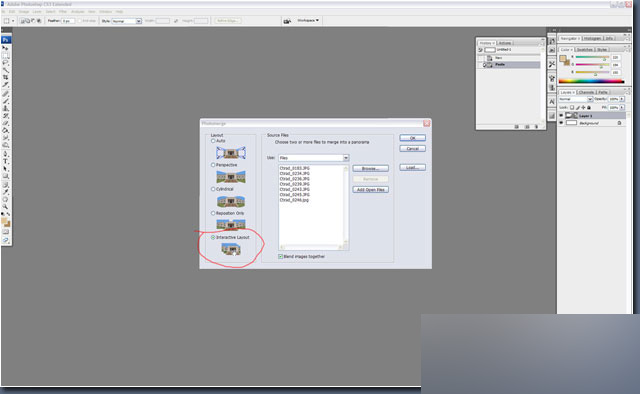Click Cancel in the Photomerge dialog
Image resolution: width=640 pixels, height=394 pixels.
[x=412, y=149]
